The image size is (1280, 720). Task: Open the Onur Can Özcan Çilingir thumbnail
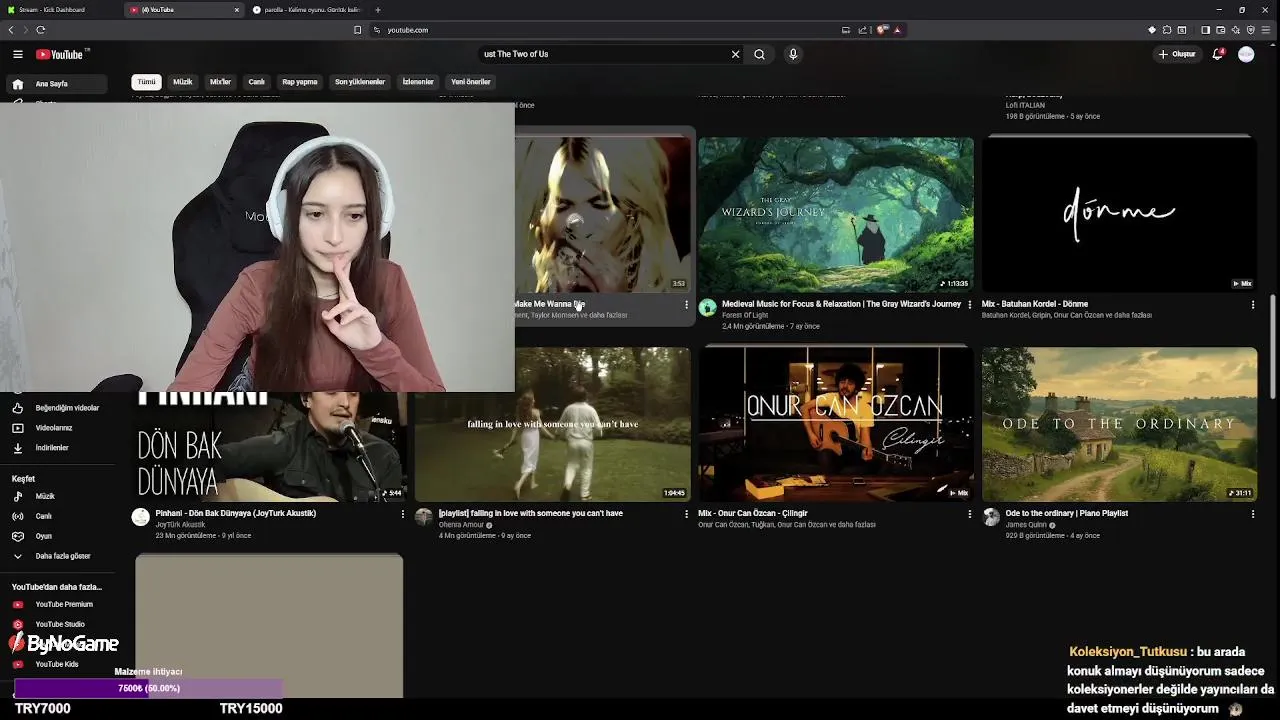point(836,424)
